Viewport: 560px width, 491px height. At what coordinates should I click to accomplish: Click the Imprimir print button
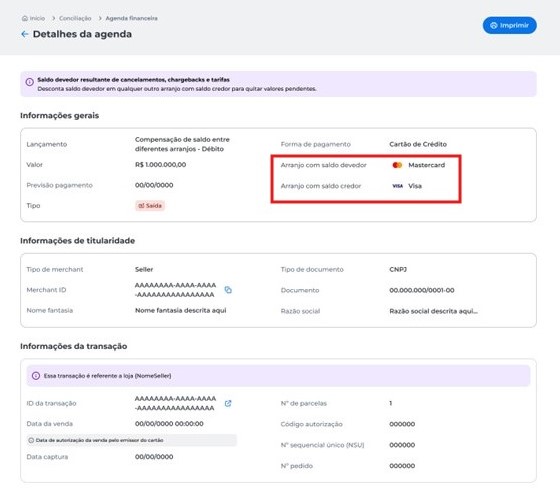[509, 25]
